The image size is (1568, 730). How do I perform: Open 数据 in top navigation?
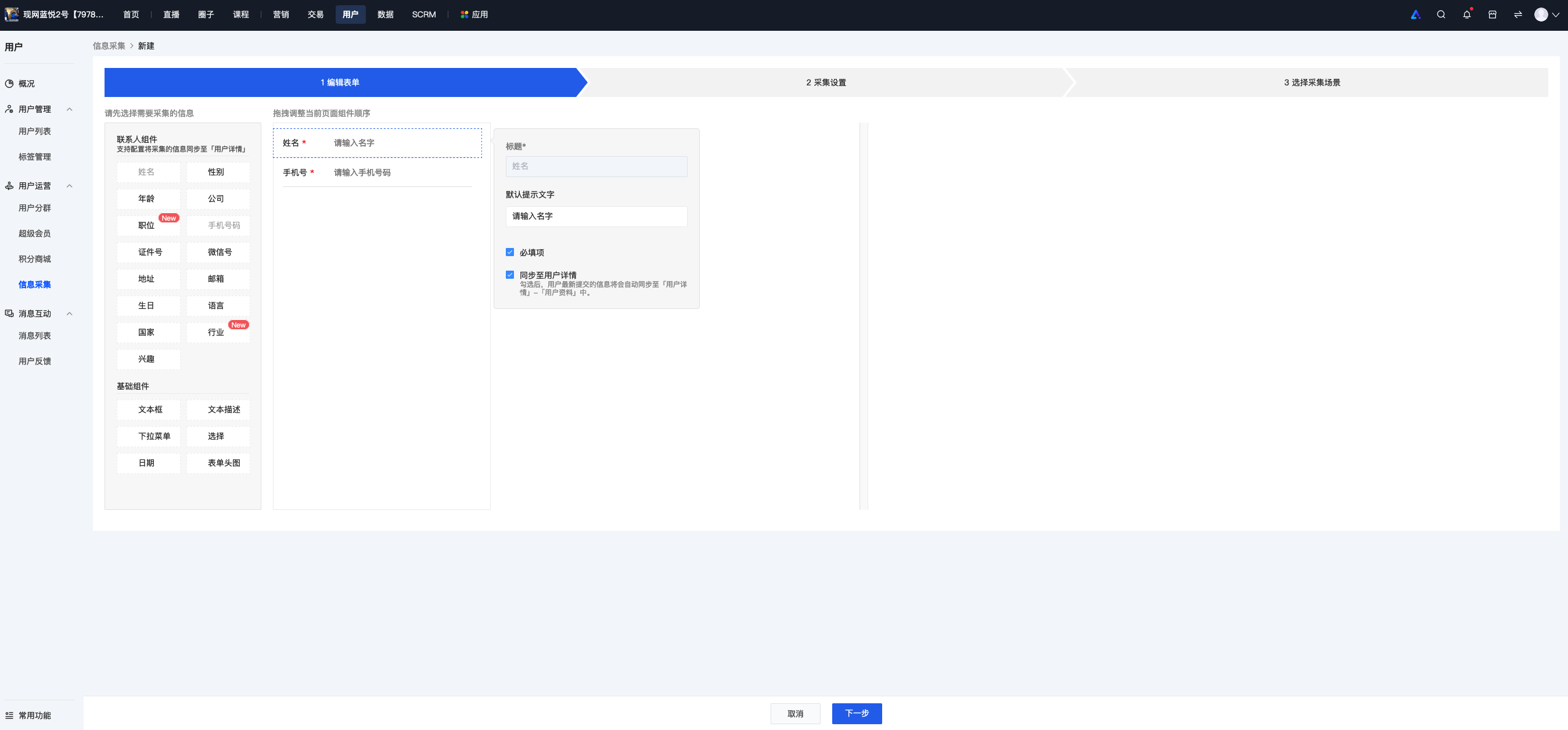385,15
